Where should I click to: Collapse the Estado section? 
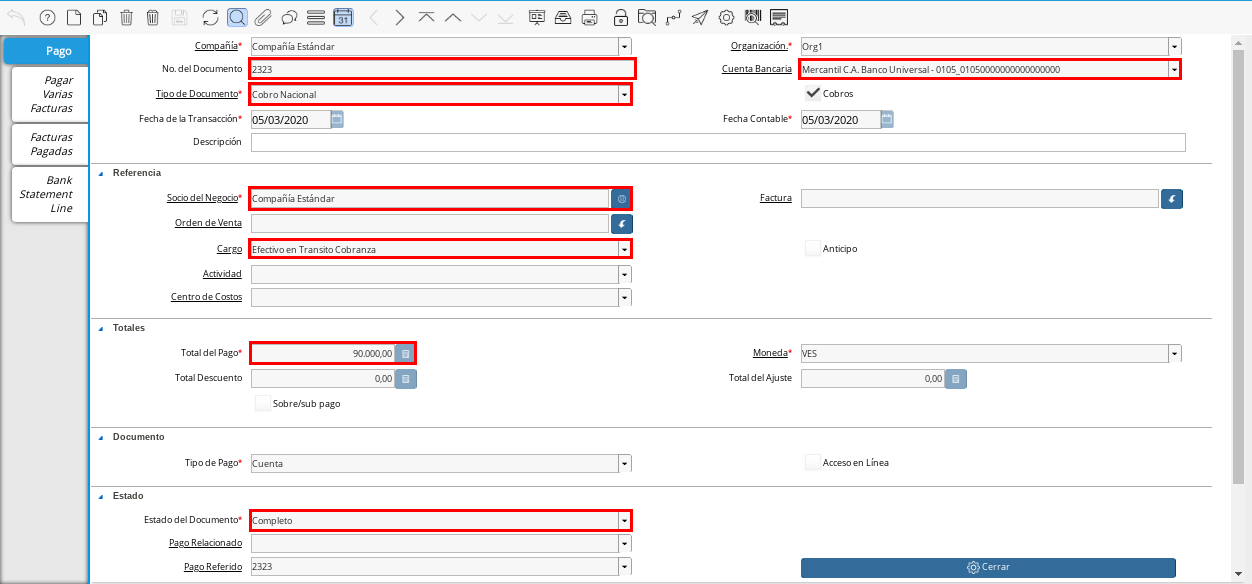(101, 495)
